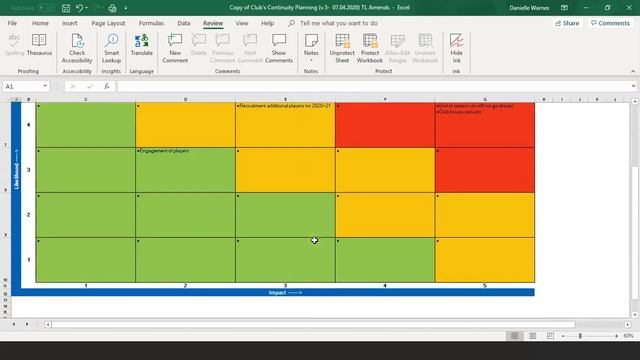The width and height of the screenshot is (640, 360).
Task: Open the Insert tab
Action: (69, 23)
